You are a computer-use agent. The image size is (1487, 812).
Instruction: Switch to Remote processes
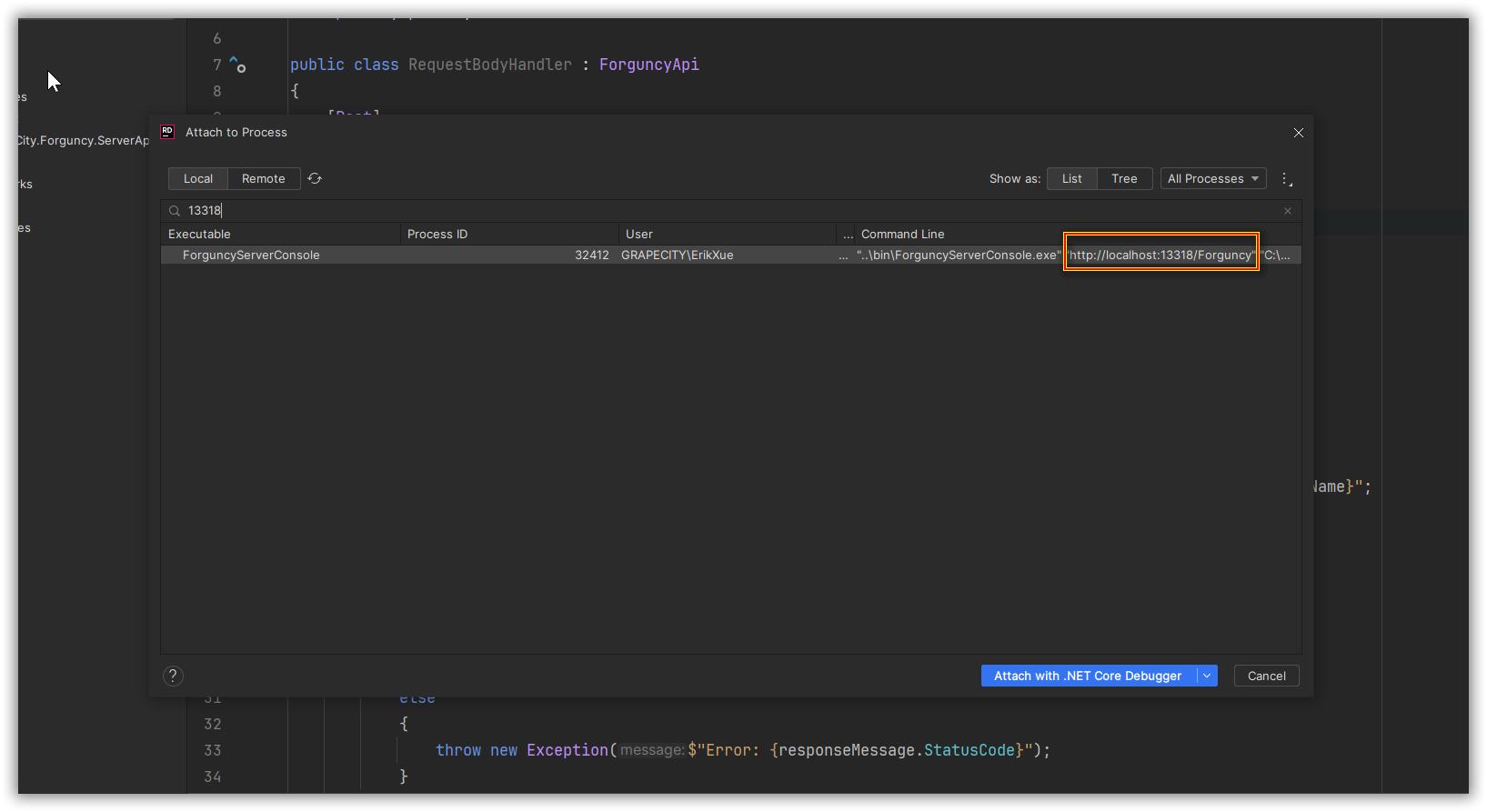[x=264, y=179]
